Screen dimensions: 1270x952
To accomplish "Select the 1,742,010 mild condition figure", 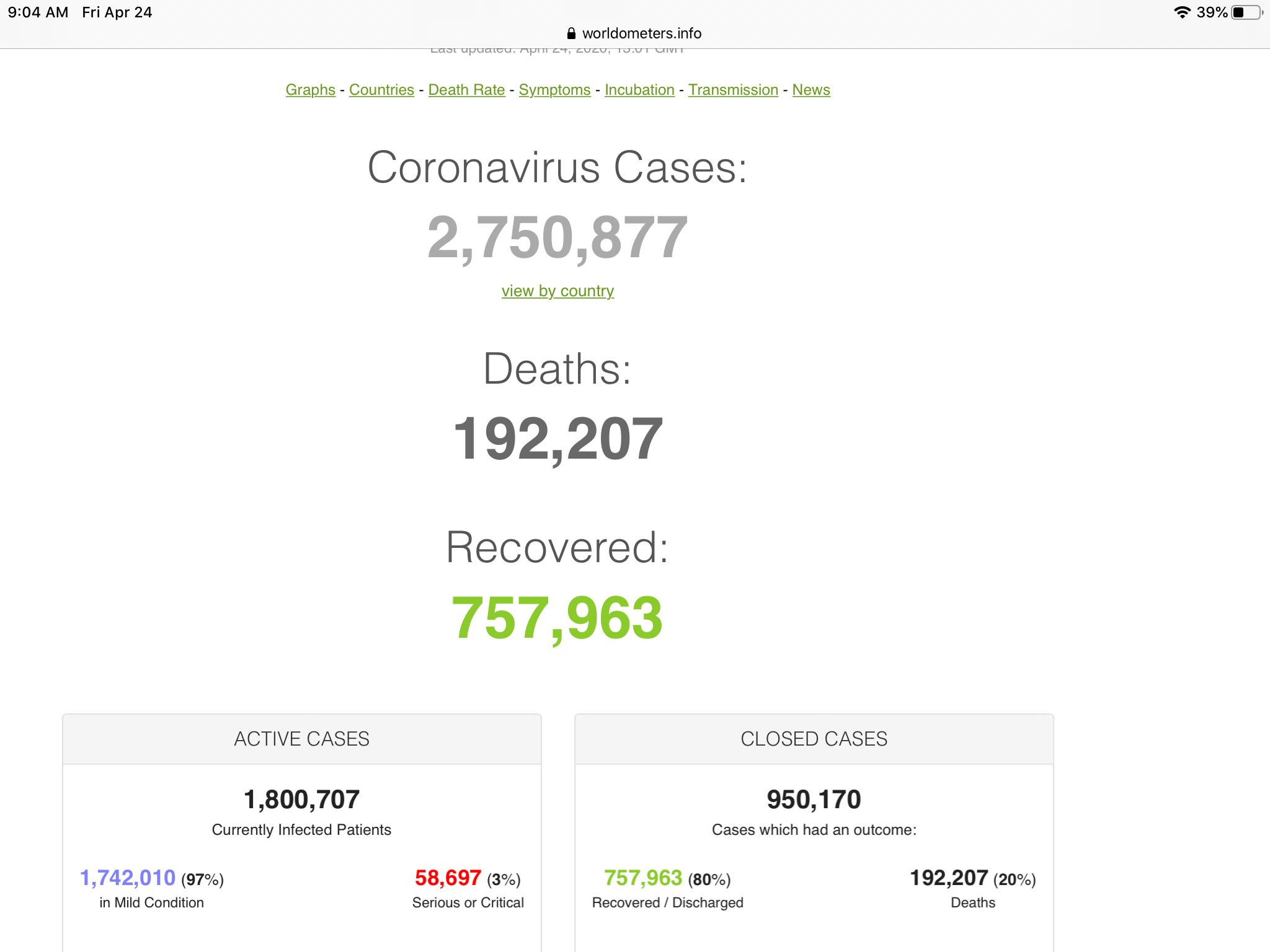I will coord(128,878).
